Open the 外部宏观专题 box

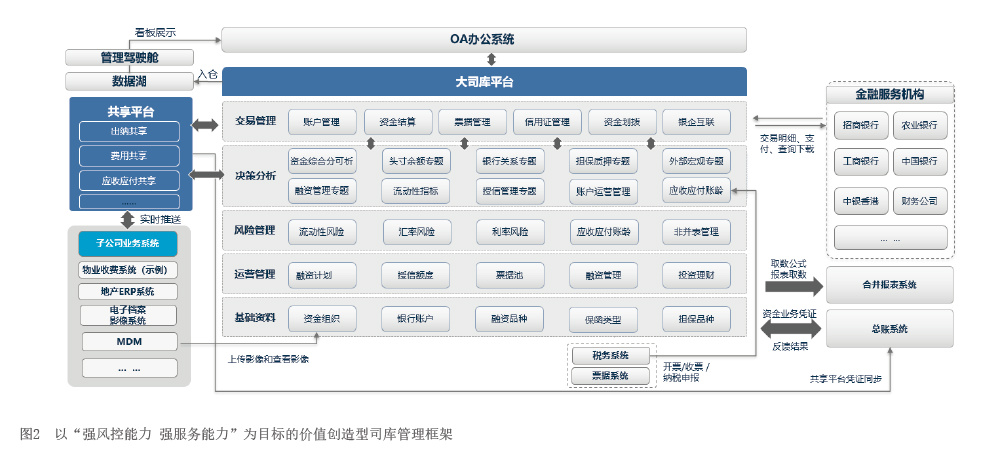click(697, 161)
